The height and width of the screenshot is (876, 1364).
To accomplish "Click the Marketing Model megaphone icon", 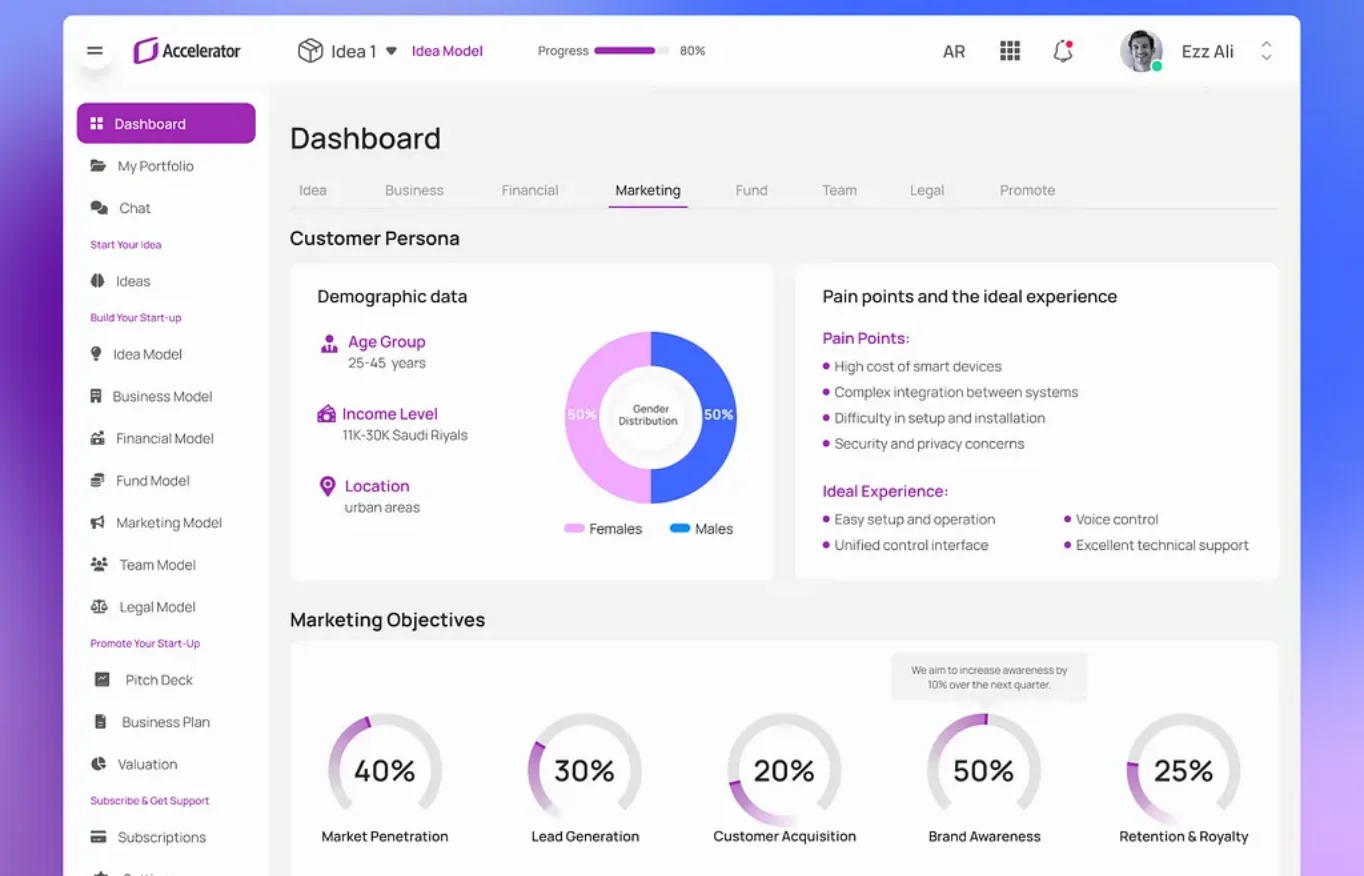I will tap(98, 522).
